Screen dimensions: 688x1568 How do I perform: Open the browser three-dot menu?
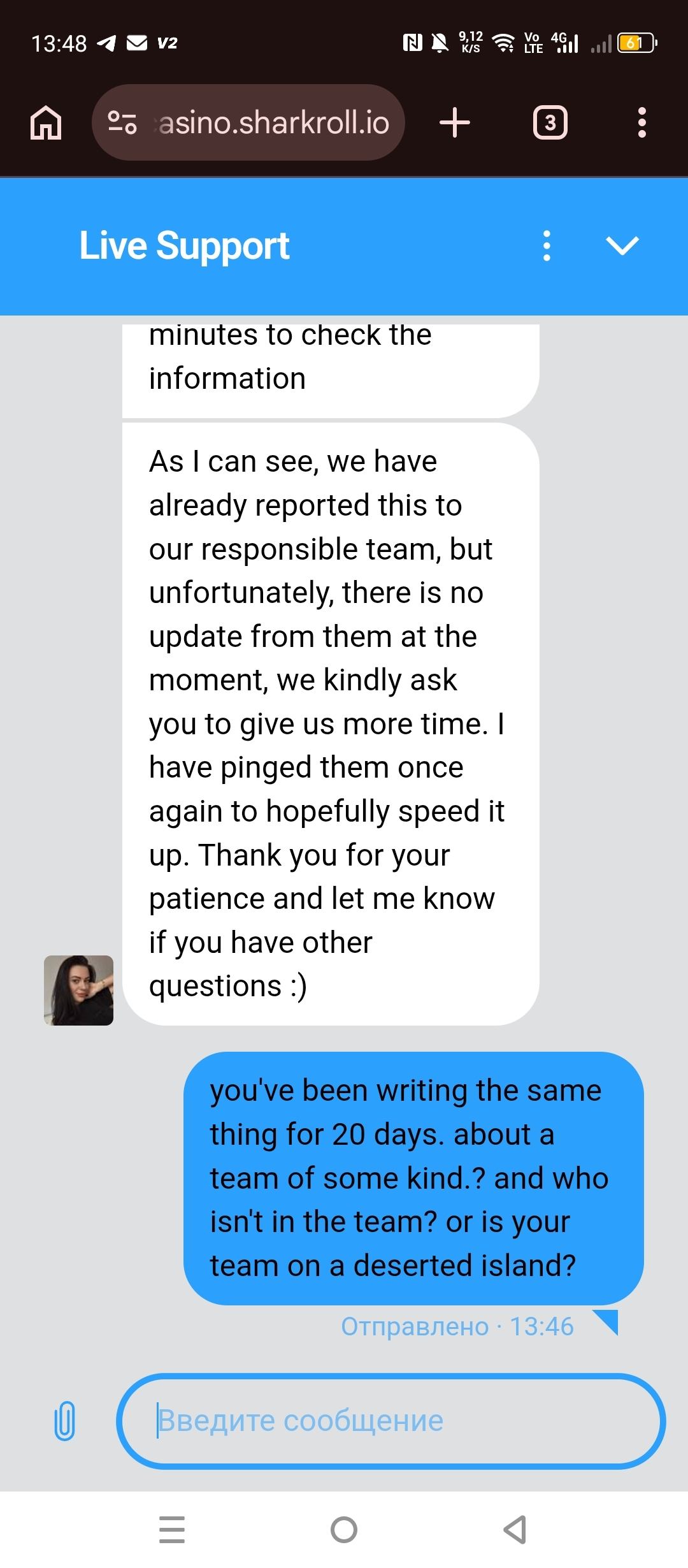[641, 122]
